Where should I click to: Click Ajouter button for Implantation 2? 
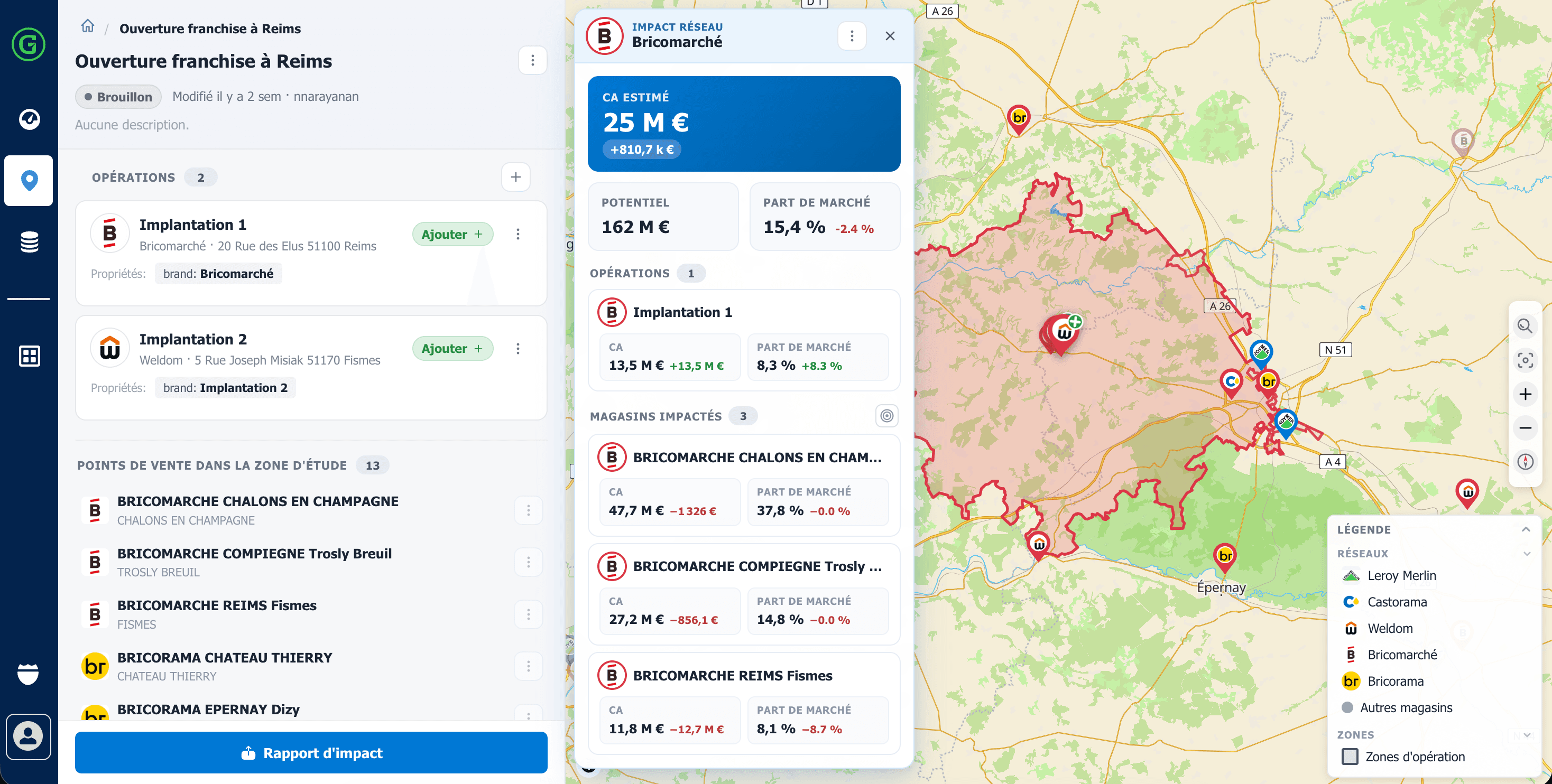click(x=452, y=349)
